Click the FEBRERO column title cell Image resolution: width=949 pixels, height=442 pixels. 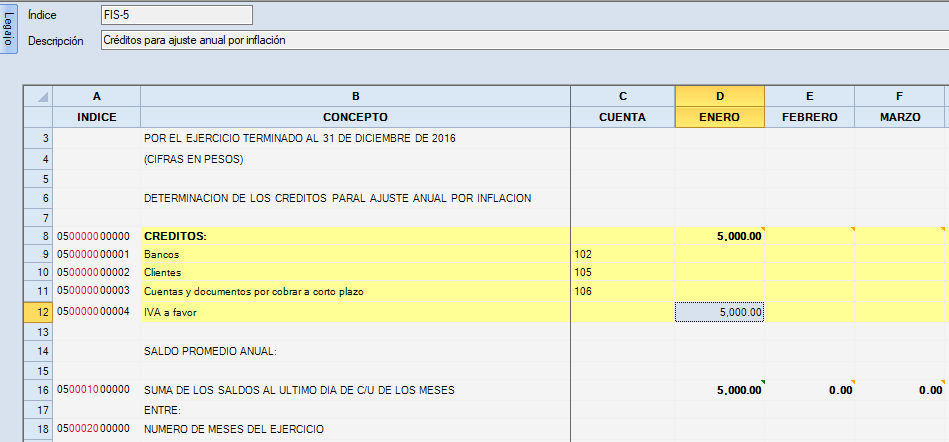(809, 117)
